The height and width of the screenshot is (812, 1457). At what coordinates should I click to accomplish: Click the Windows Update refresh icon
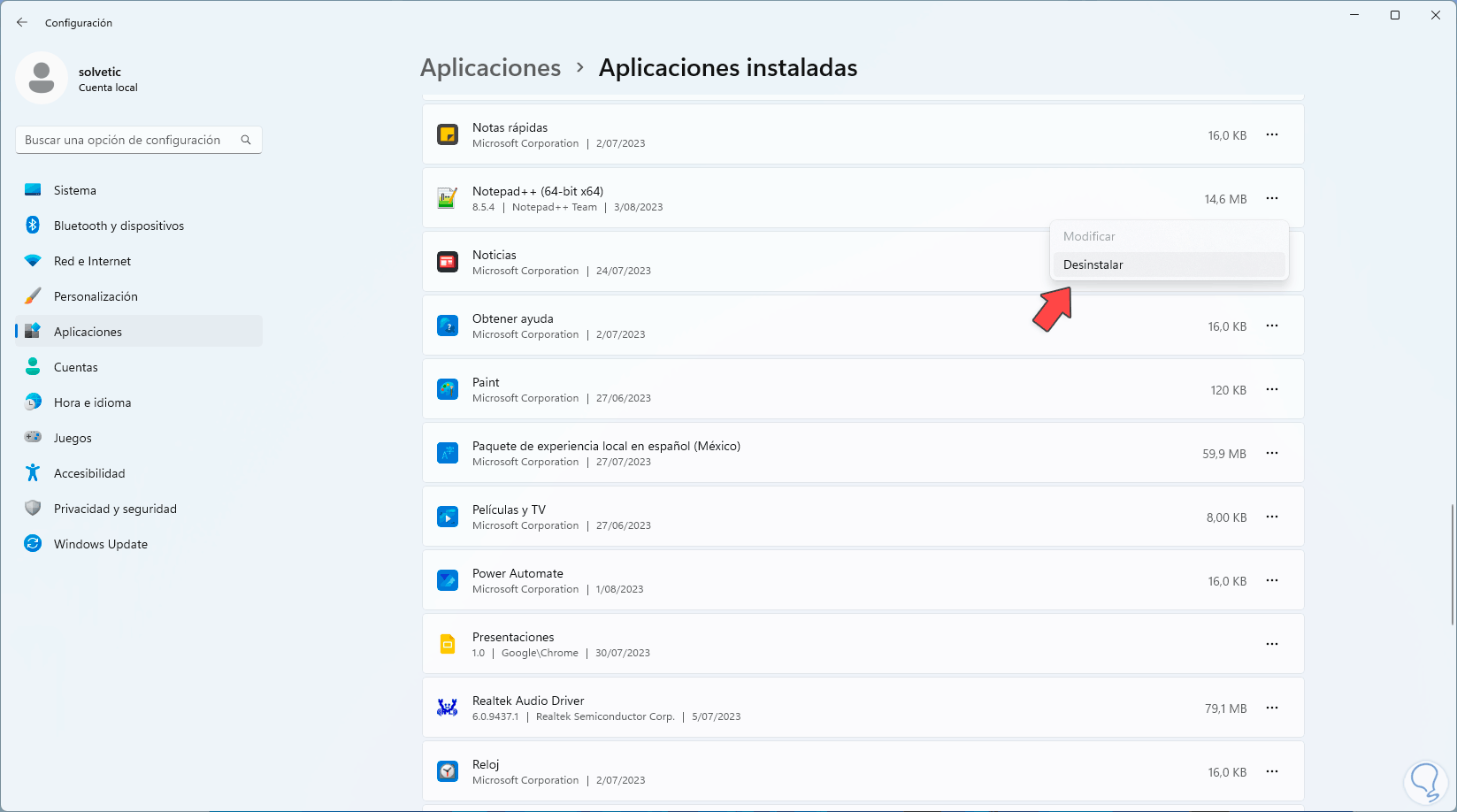(x=33, y=544)
